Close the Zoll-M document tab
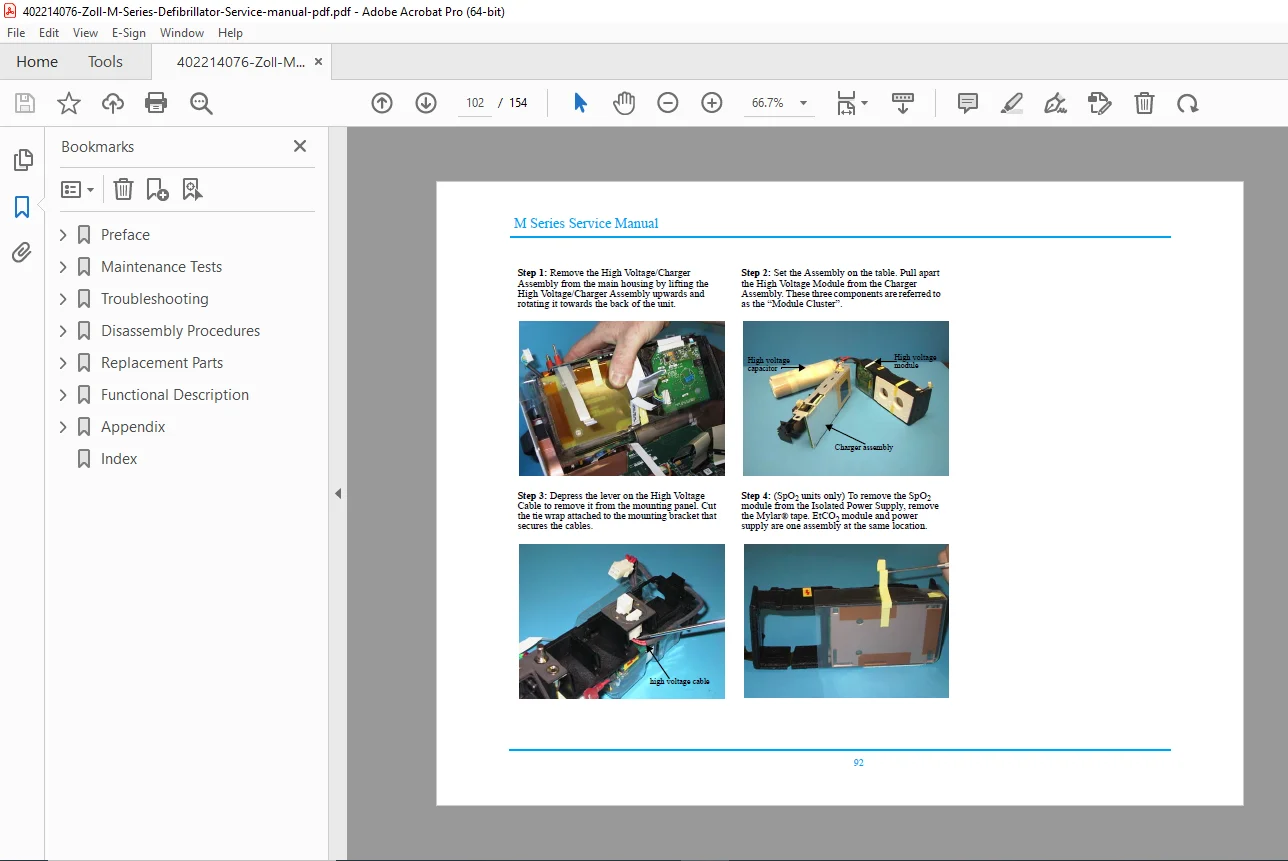 coord(319,62)
